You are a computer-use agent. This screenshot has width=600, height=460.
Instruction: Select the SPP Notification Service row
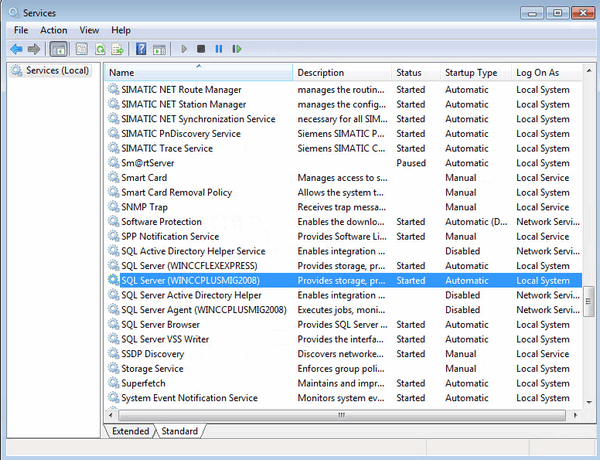pos(343,237)
